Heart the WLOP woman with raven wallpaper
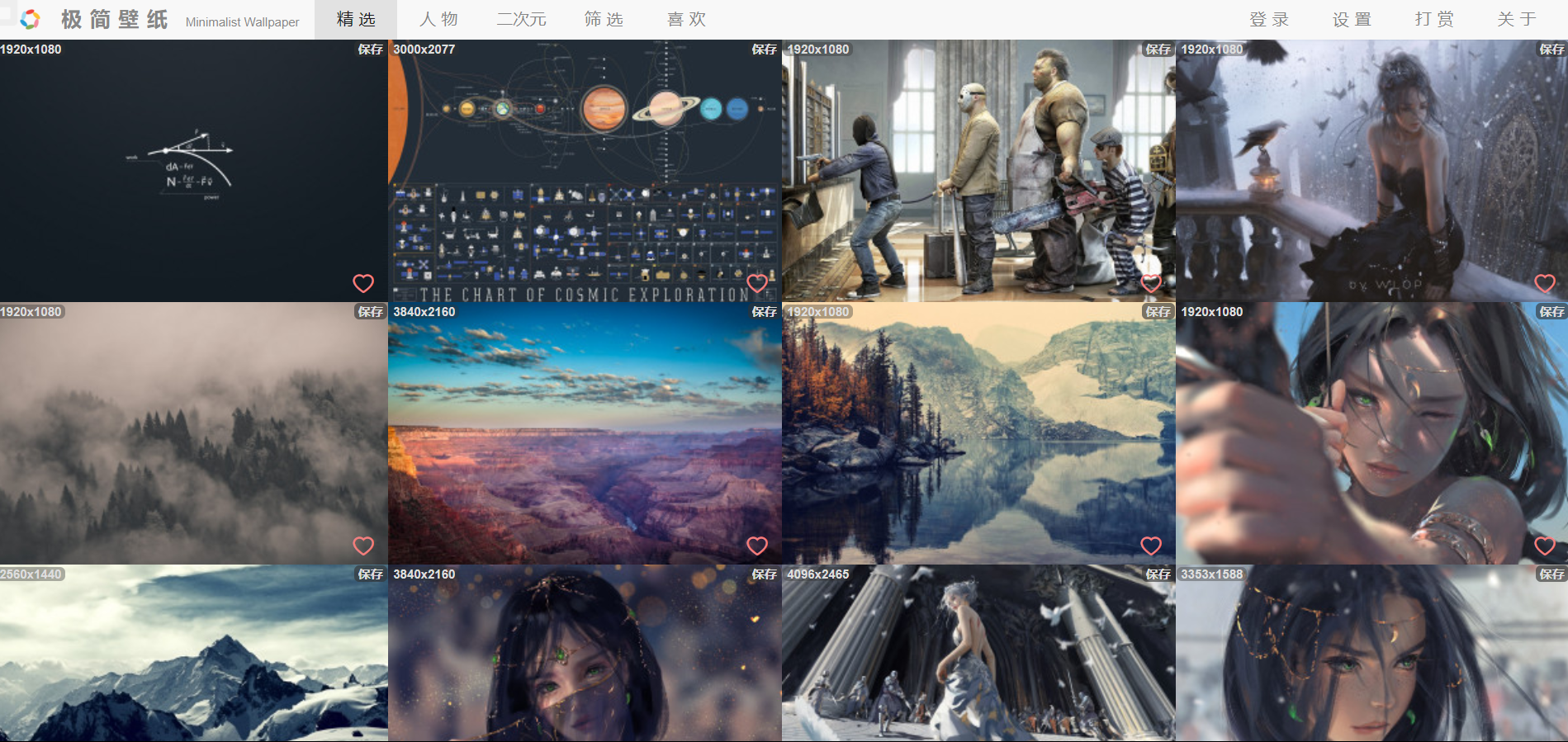Image resolution: width=1568 pixels, height=742 pixels. tap(1545, 283)
